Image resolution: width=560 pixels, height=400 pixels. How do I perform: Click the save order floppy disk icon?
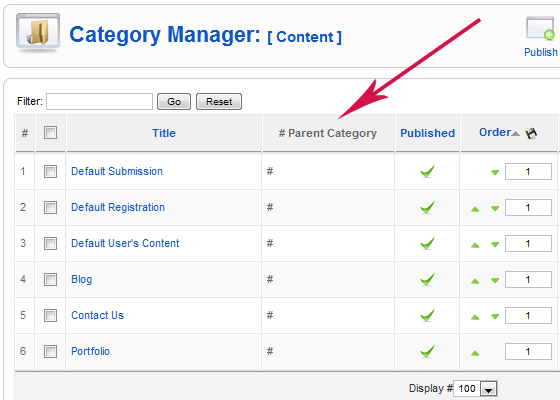pyautogui.click(x=531, y=133)
